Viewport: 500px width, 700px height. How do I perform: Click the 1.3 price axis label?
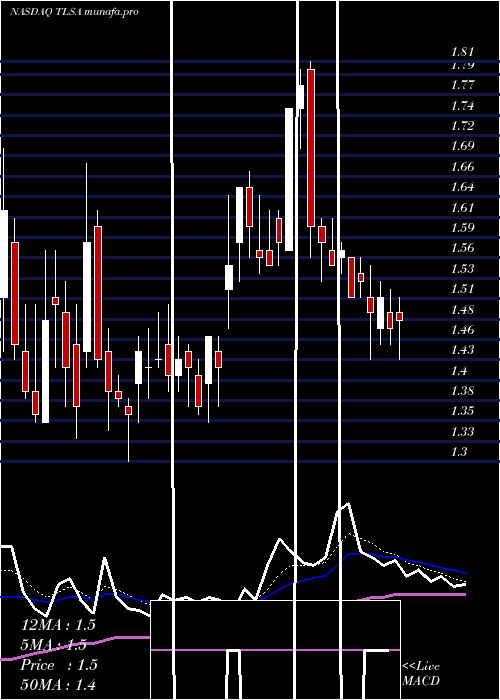[459, 452]
